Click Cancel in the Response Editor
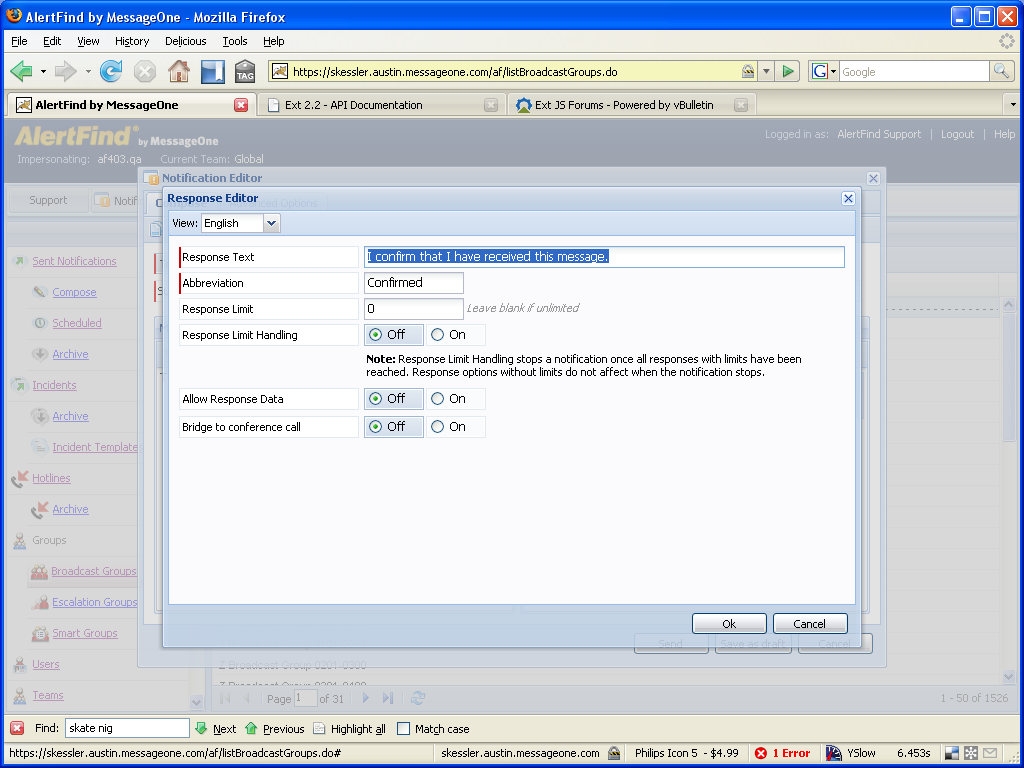Viewport: 1024px width, 768px height. tap(810, 624)
